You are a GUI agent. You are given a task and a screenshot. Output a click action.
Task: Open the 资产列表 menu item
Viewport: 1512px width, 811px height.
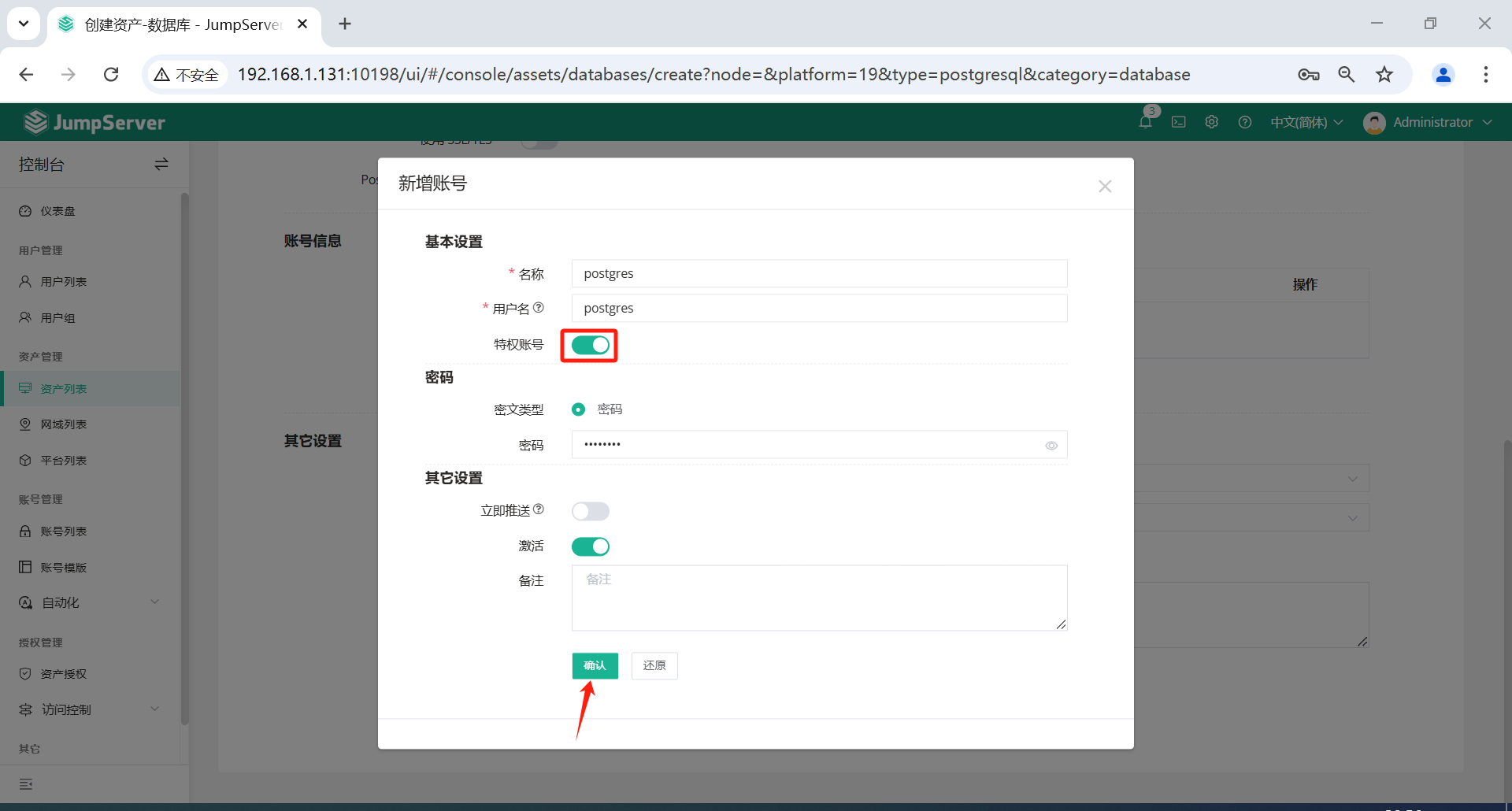coord(91,389)
